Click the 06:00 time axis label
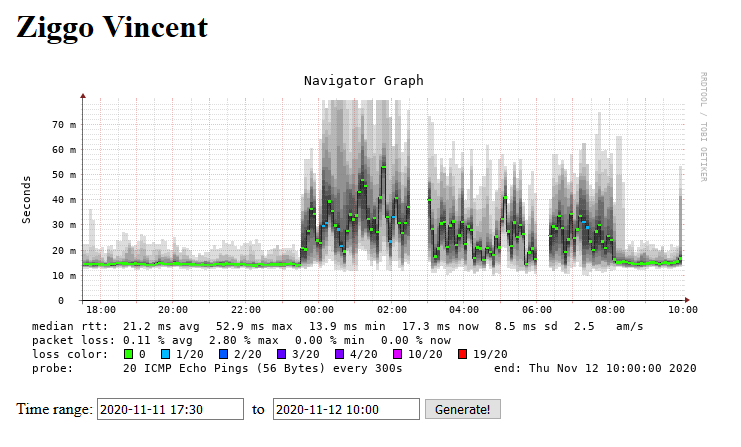Image resolution: width=741 pixels, height=447 pixels. click(x=537, y=310)
